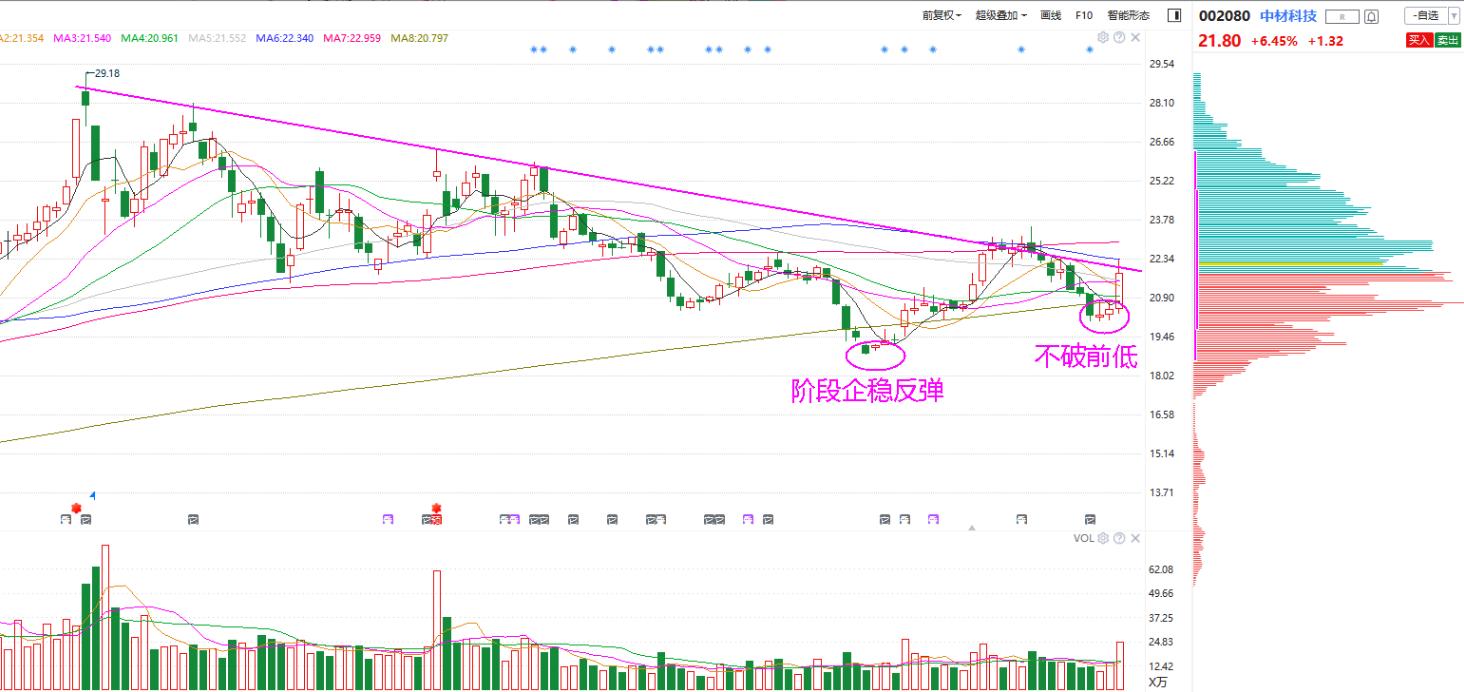Click the main chart help question icon
Viewport: 1464px width, 692px height.
click(1119, 37)
